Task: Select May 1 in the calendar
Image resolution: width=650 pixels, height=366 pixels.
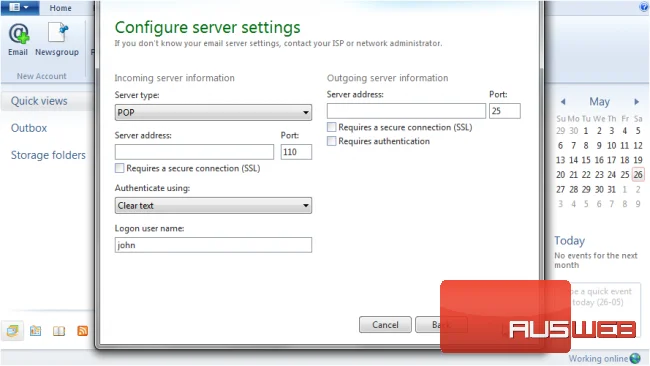Action: pos(586,131)
